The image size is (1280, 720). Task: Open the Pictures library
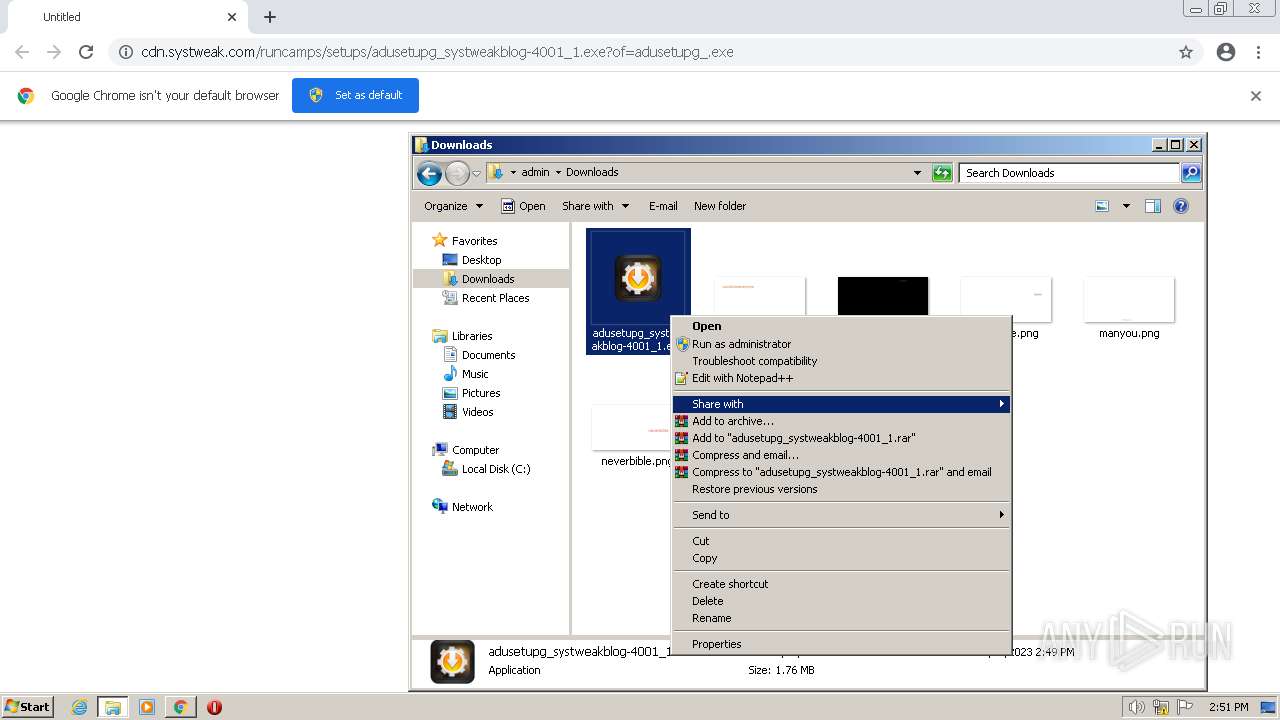point(481,393)
